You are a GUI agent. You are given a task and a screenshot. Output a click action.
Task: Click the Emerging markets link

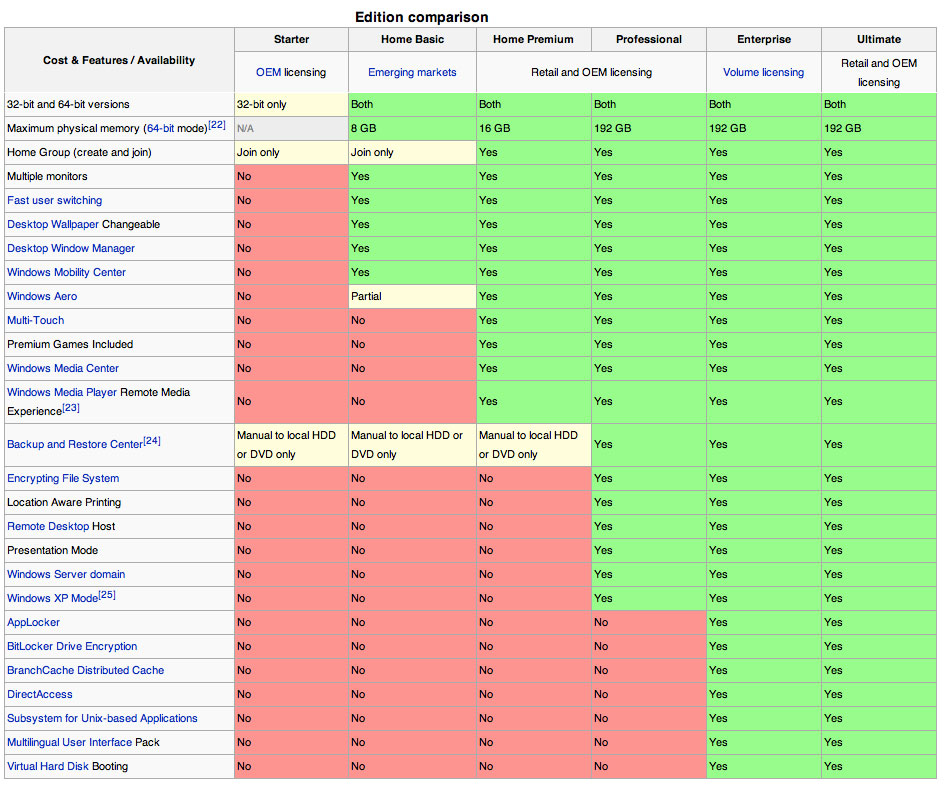[x=412, y=72]
